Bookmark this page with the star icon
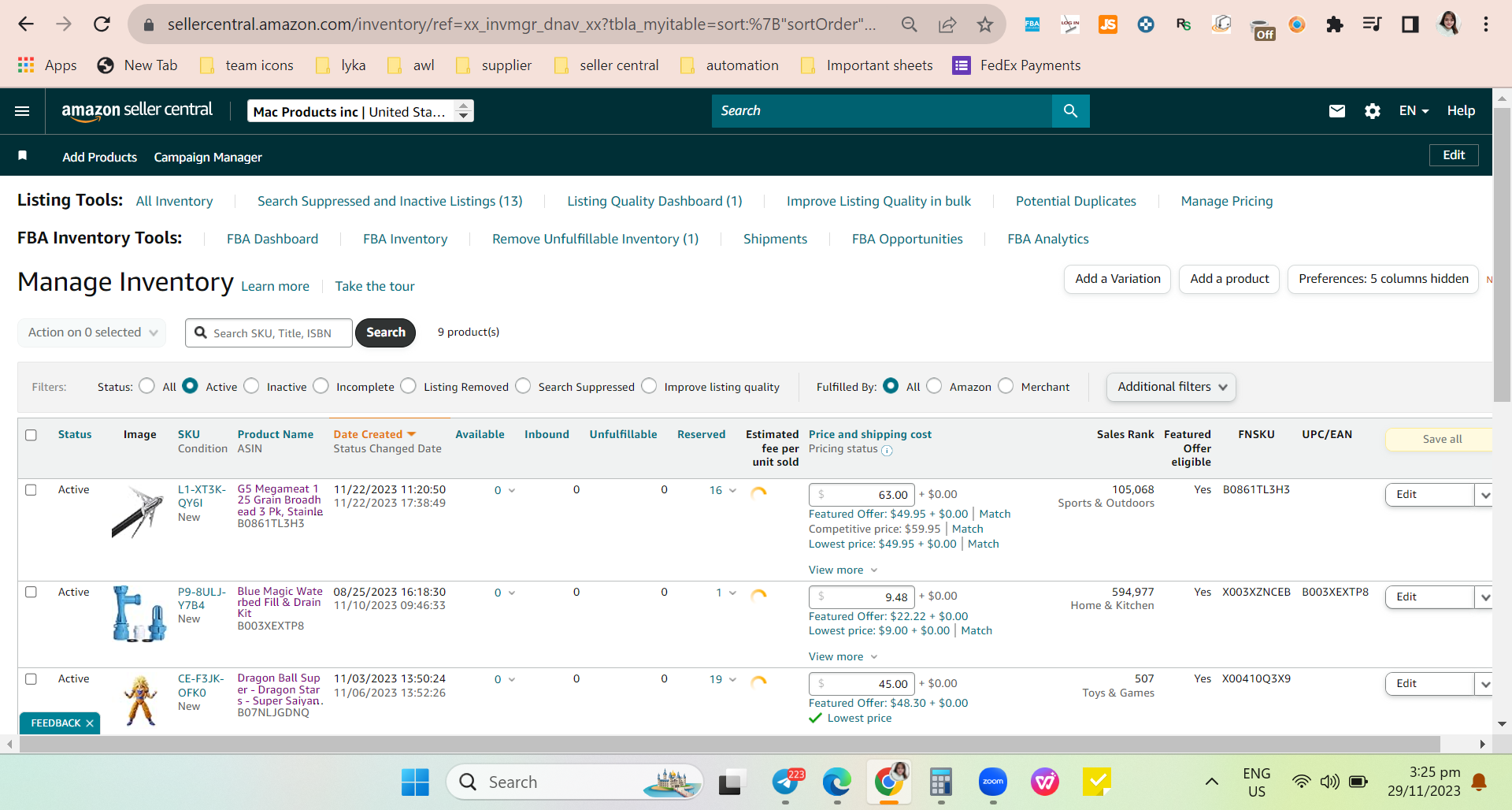This screenshot has height=810, width=1512. point(985,24)
